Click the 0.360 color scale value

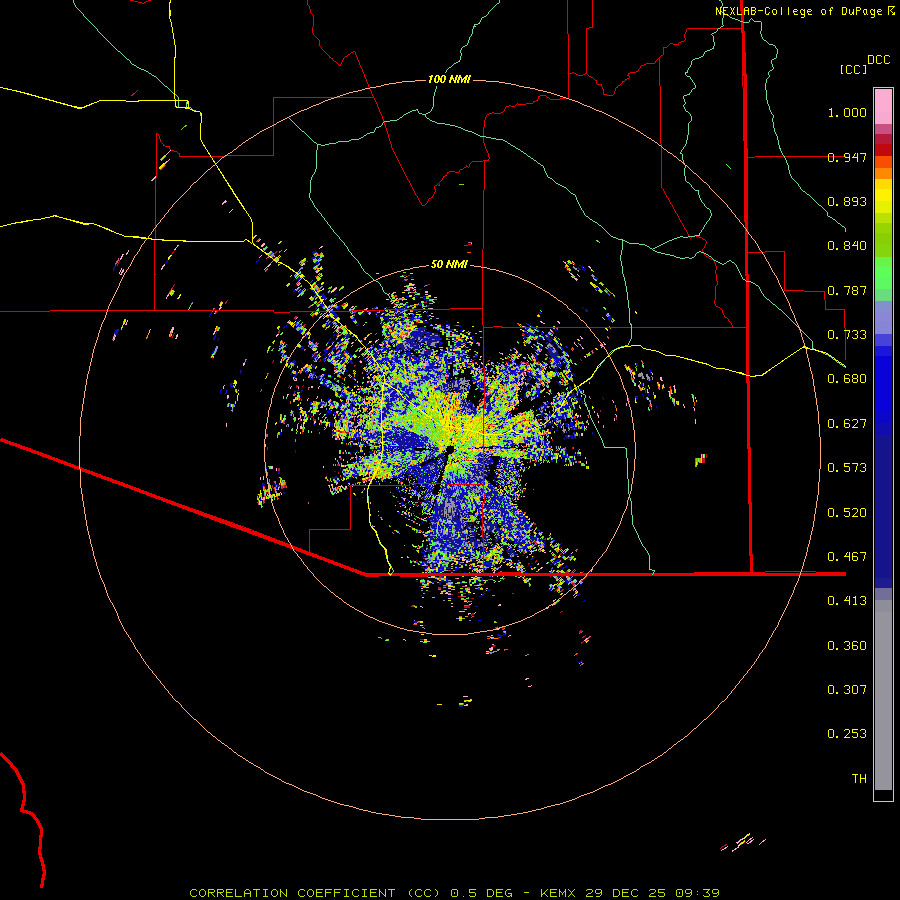[847, 646]
